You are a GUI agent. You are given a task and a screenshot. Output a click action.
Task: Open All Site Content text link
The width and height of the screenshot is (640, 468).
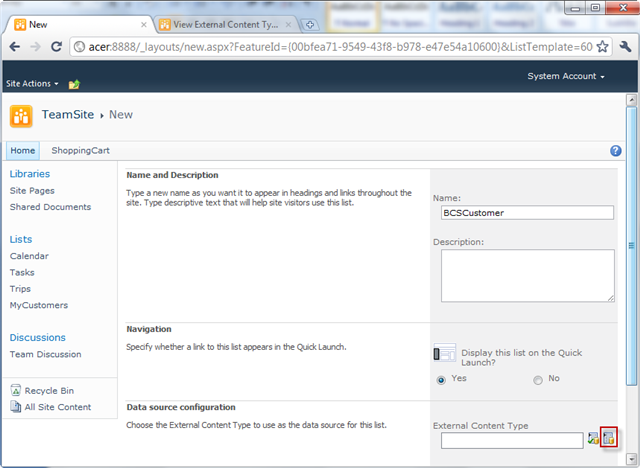tap(58, 407)
